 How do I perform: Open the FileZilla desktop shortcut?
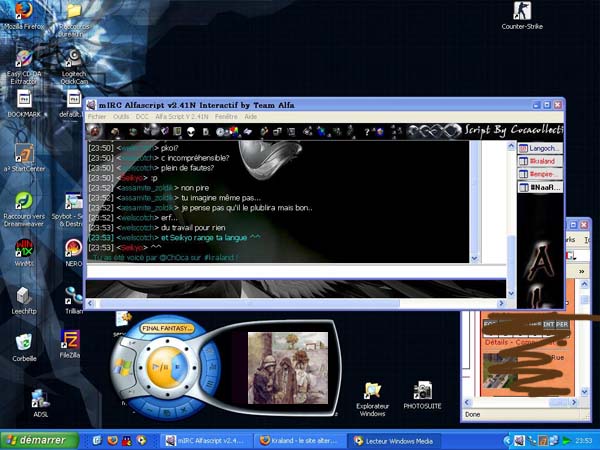click(70, 344)
